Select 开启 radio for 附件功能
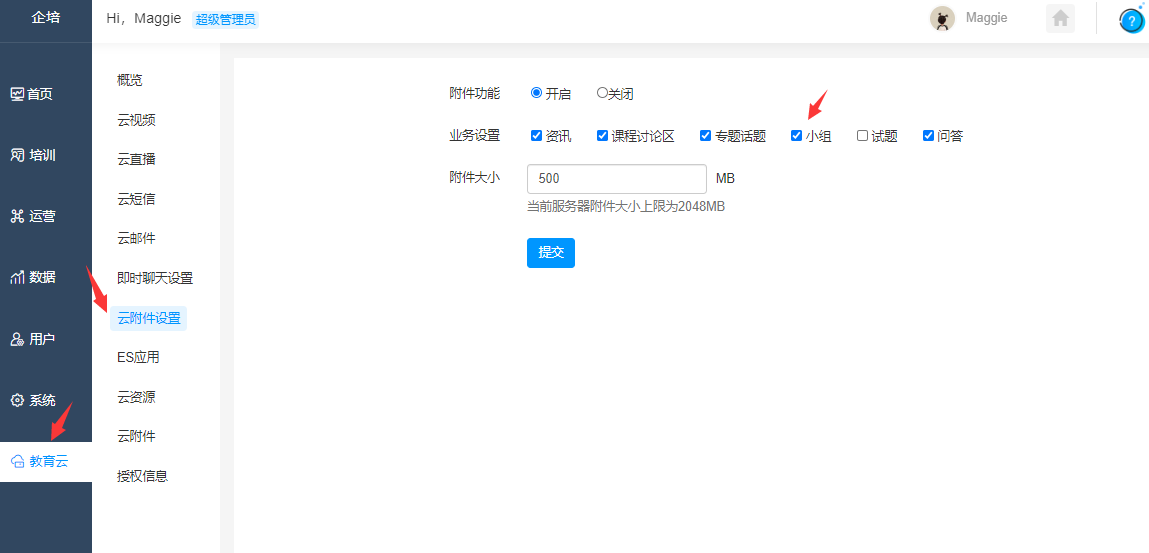 tap(536, 93)
